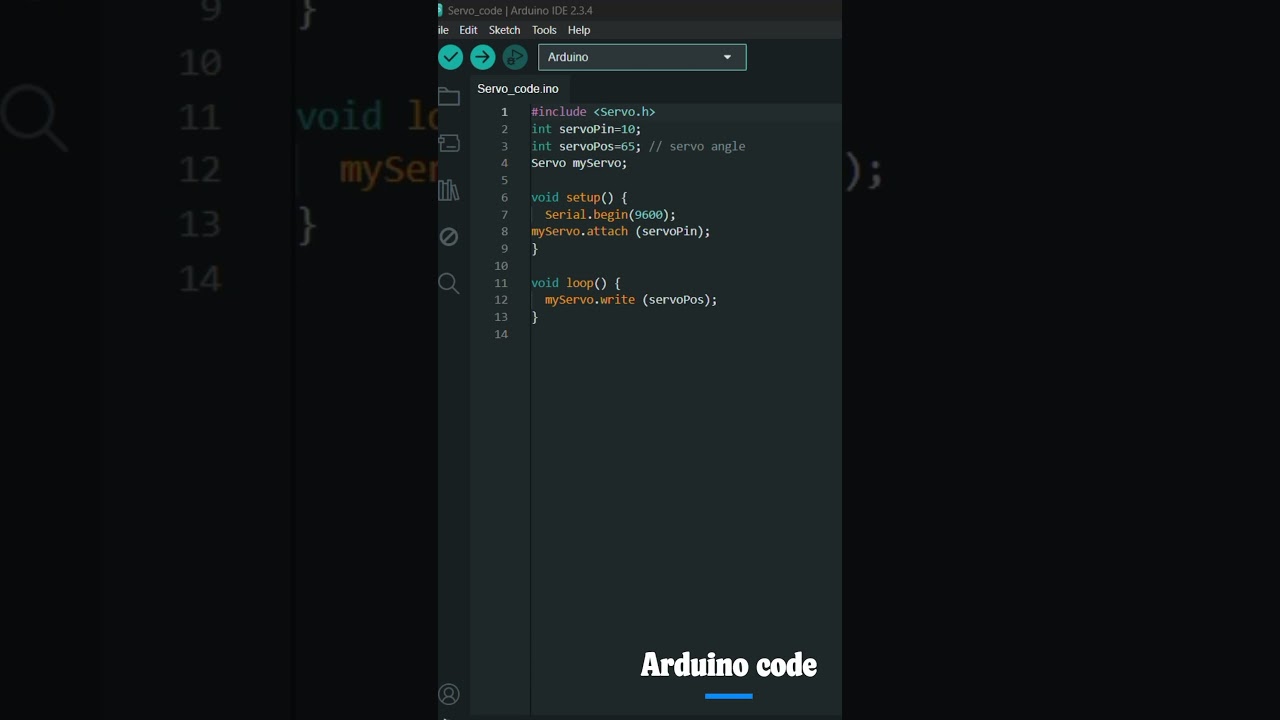
Task: Open the Search magnifier in sidebar
Action: click(449, 284)
